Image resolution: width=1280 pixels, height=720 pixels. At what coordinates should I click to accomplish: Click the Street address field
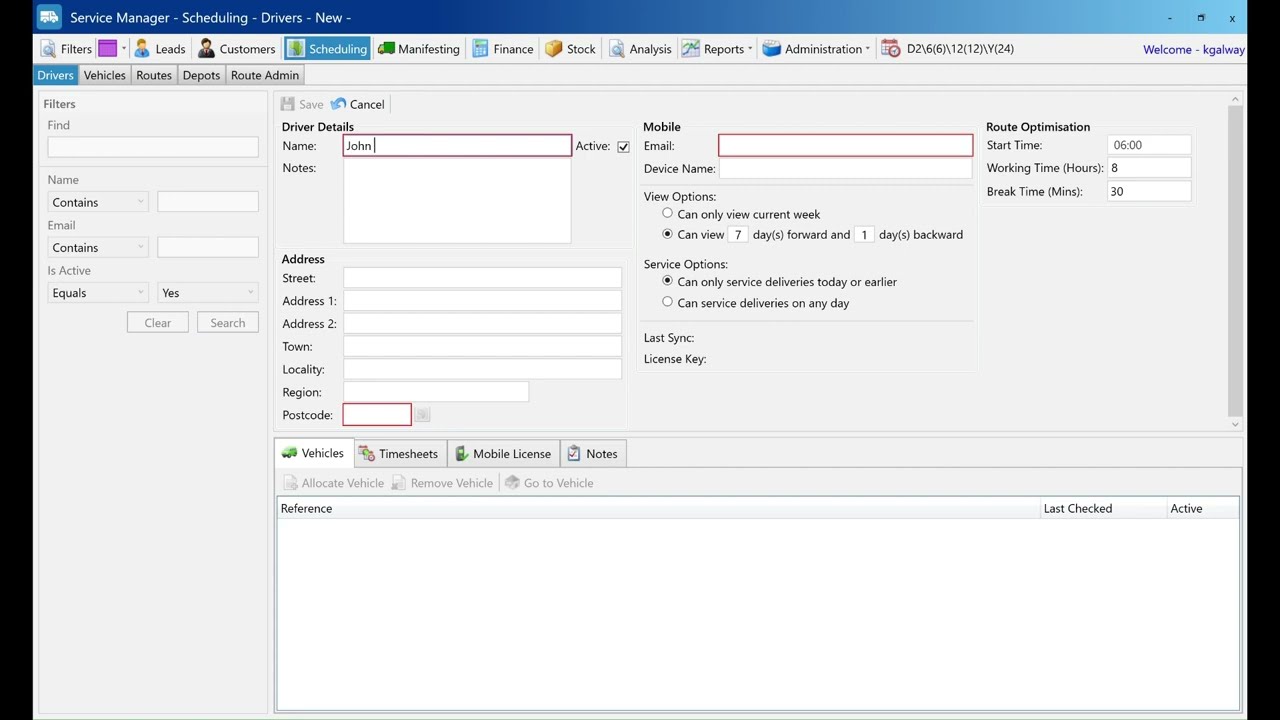coord(482,278)
